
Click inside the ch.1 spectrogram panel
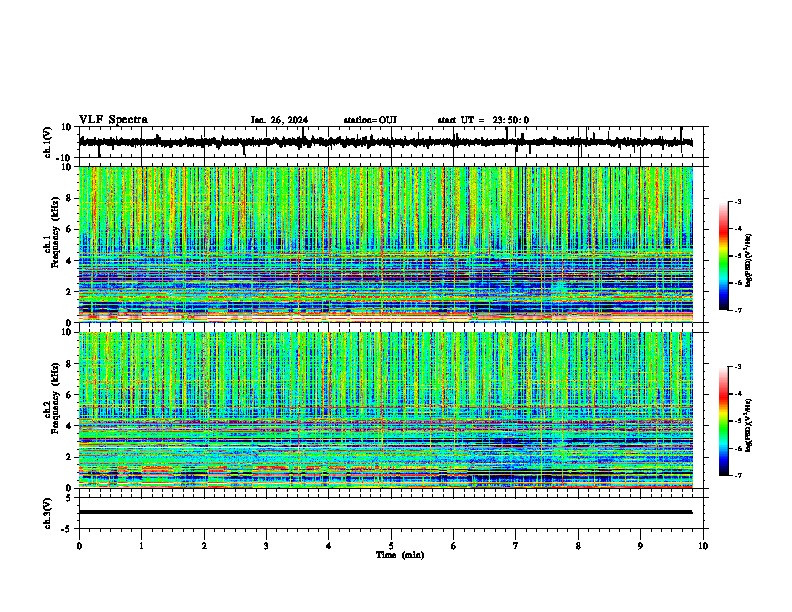385,244
